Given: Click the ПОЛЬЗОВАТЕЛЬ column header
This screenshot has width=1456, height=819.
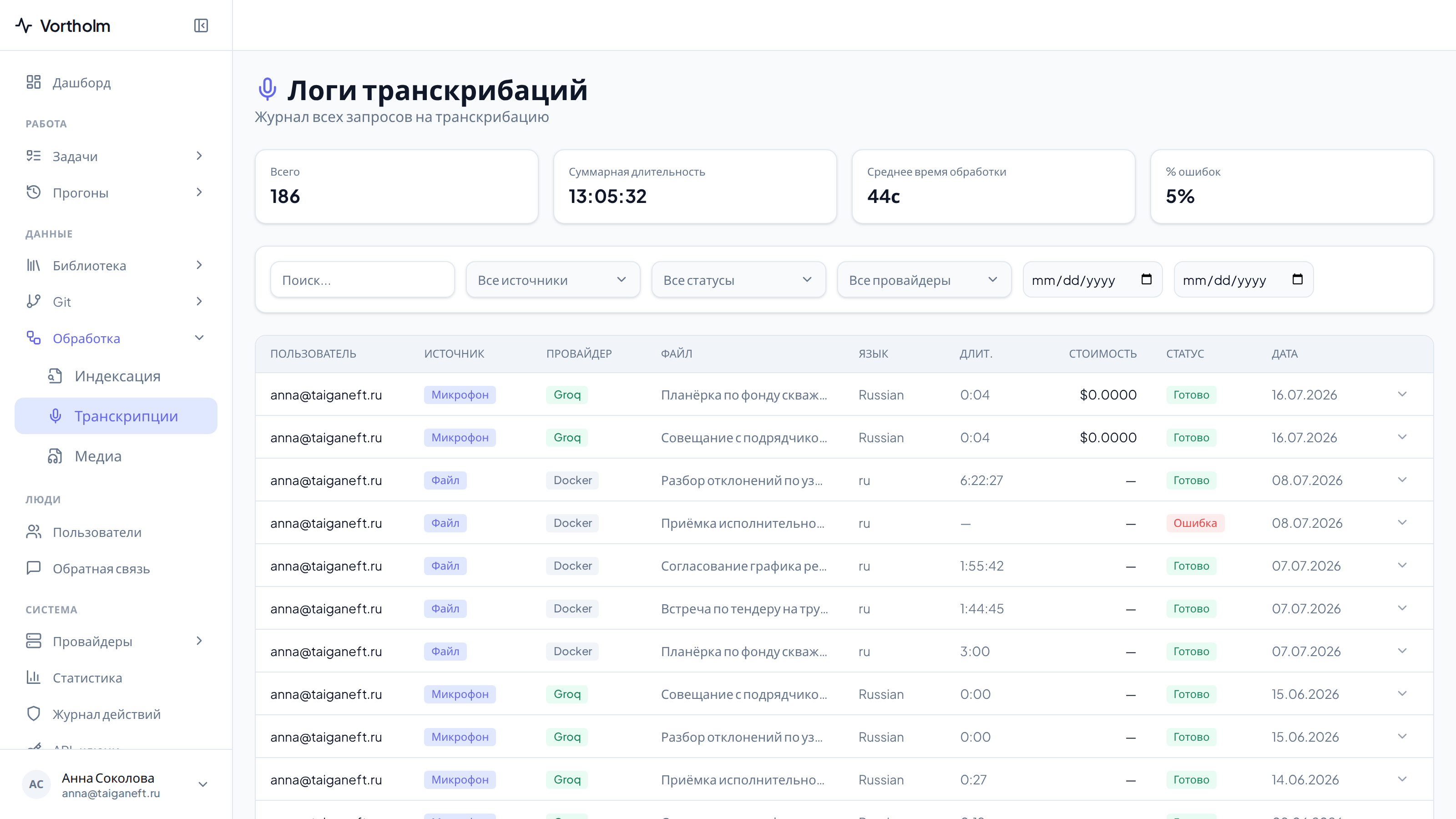Looking at the screenshot, I should [313, 354].
